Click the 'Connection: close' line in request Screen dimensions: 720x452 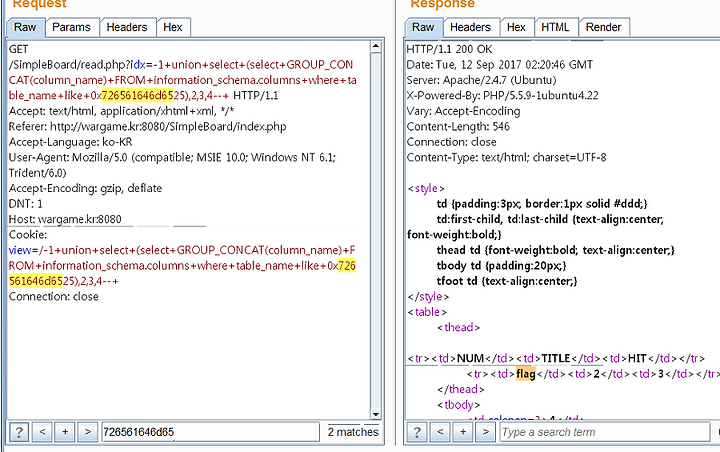[54, 296]
